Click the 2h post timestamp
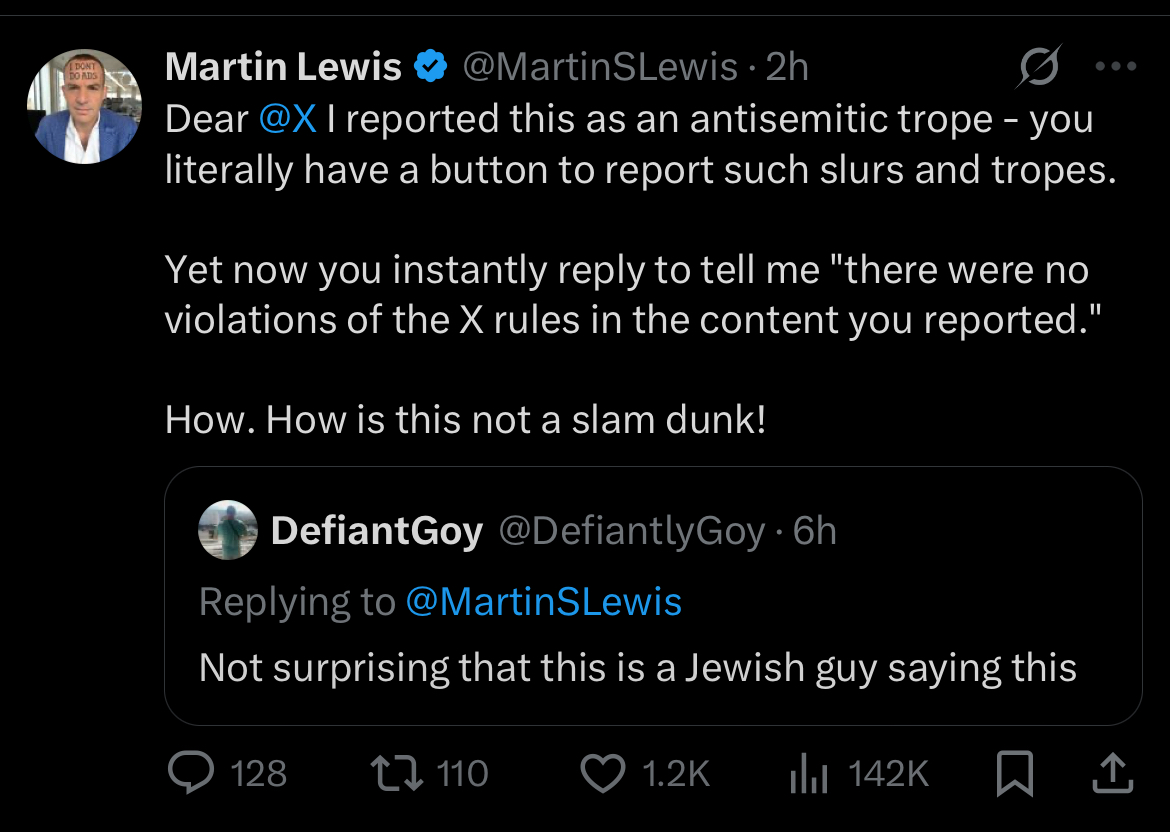Screen dimensions: 1170x832 click(x=787, y=67)
